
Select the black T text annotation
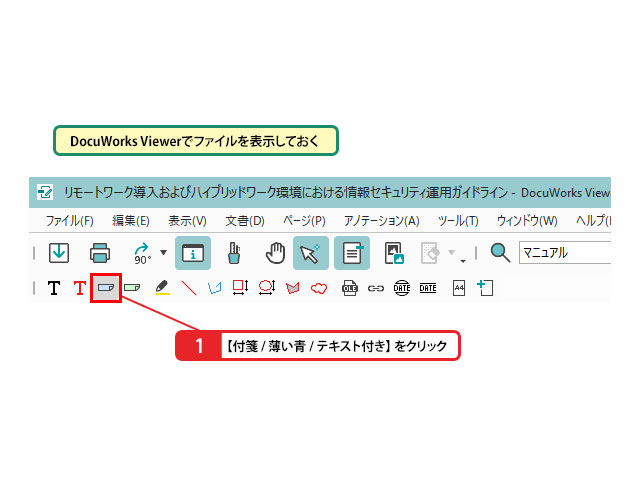tap(54, 288)
